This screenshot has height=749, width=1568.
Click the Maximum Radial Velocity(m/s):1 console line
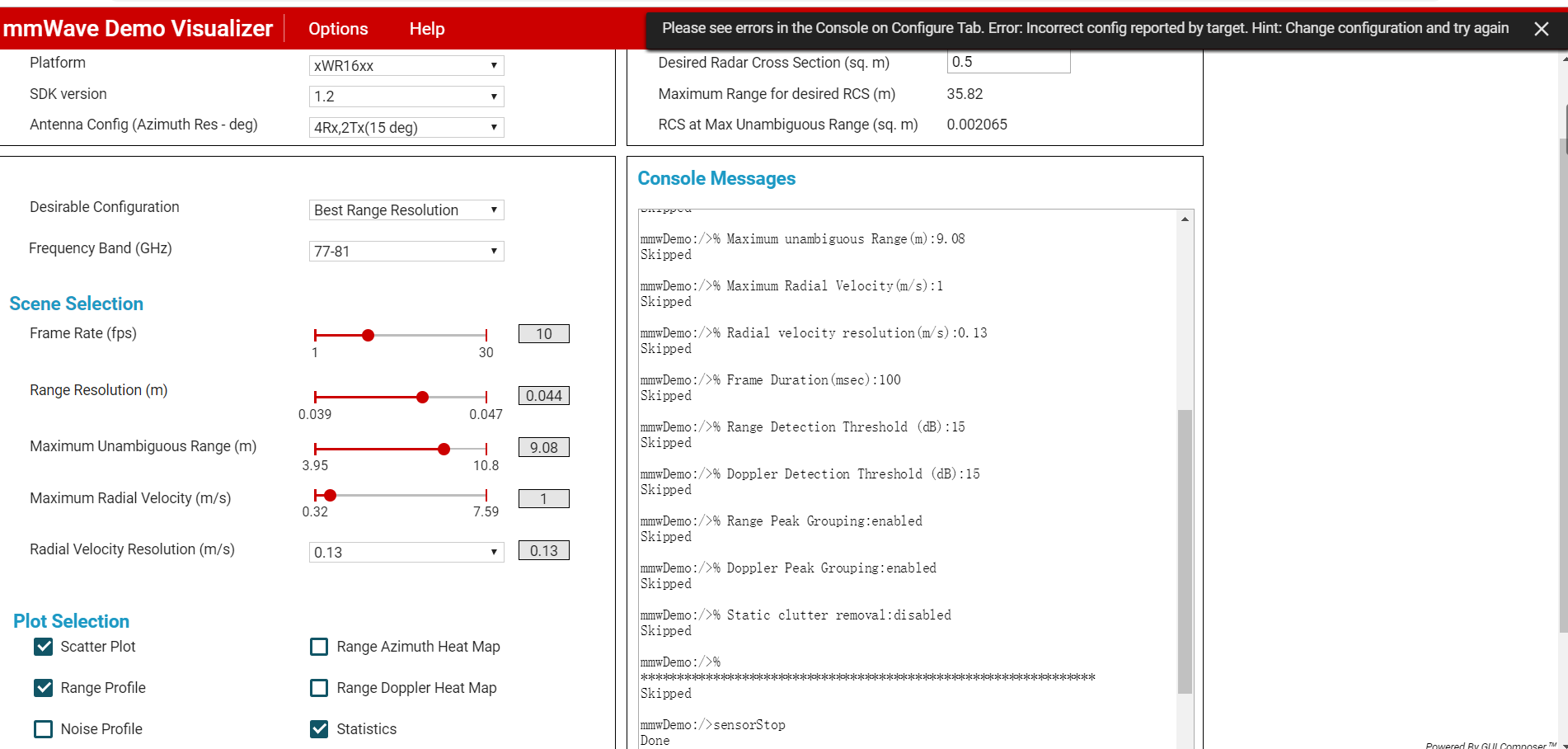(792, 286)
